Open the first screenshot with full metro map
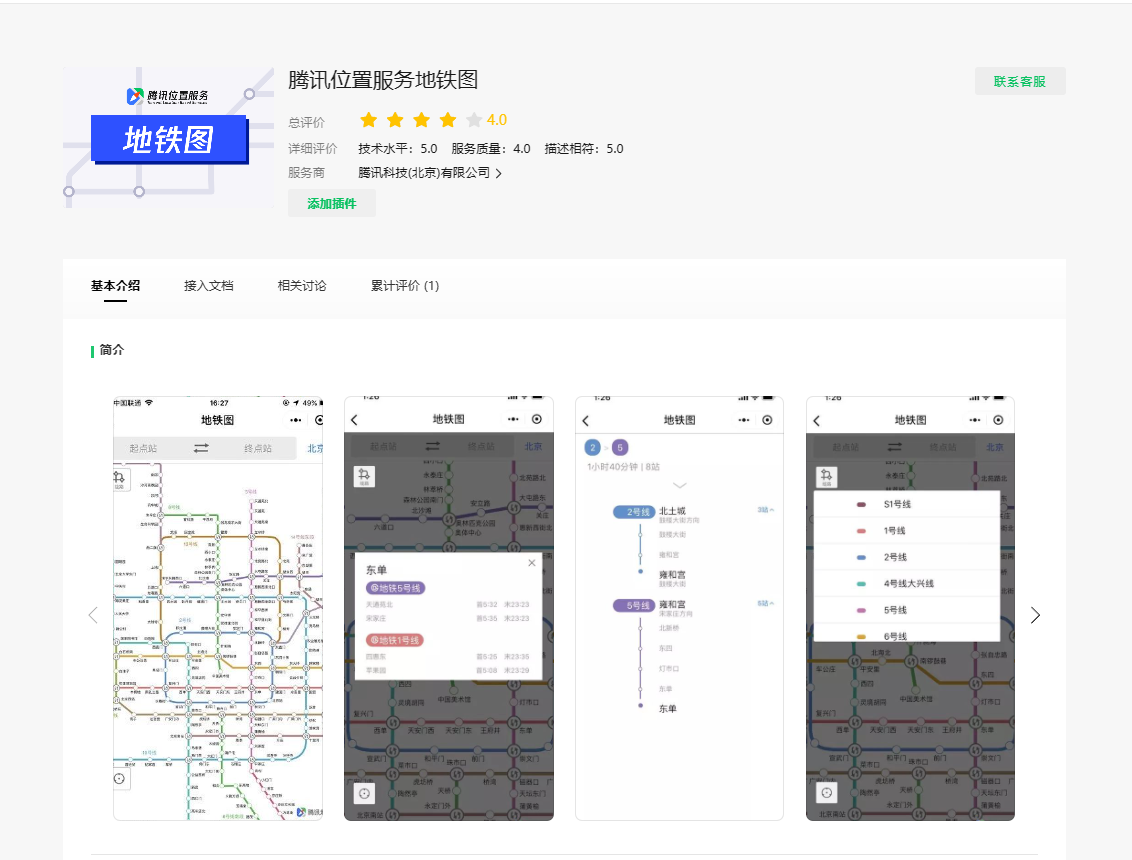 coord(218,608)
